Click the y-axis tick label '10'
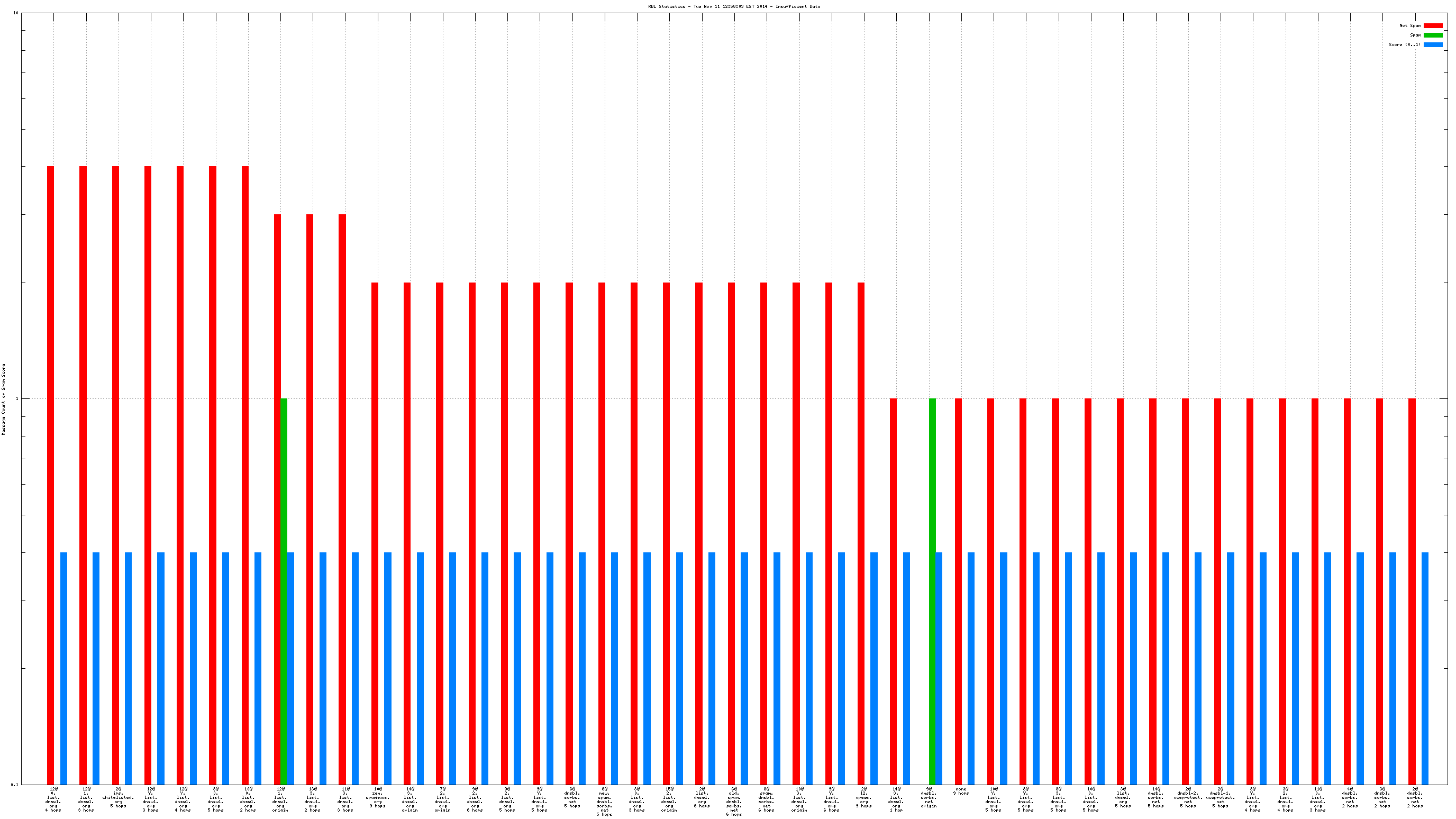This screenshot has width=1456, height=819. 16,13
